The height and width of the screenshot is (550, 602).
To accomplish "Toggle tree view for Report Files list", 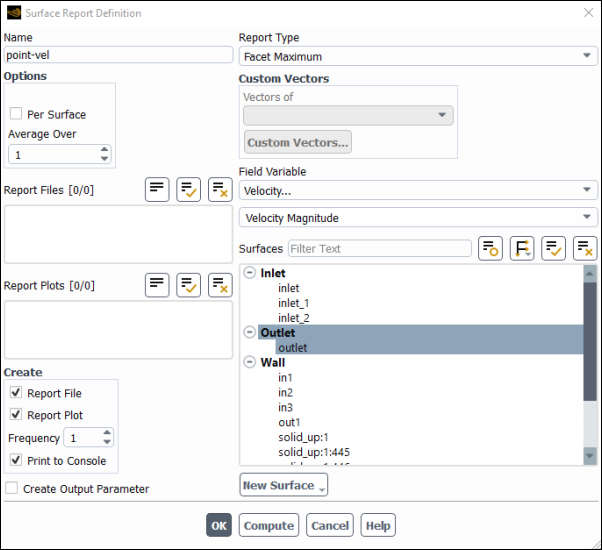I will pos(157,189).
